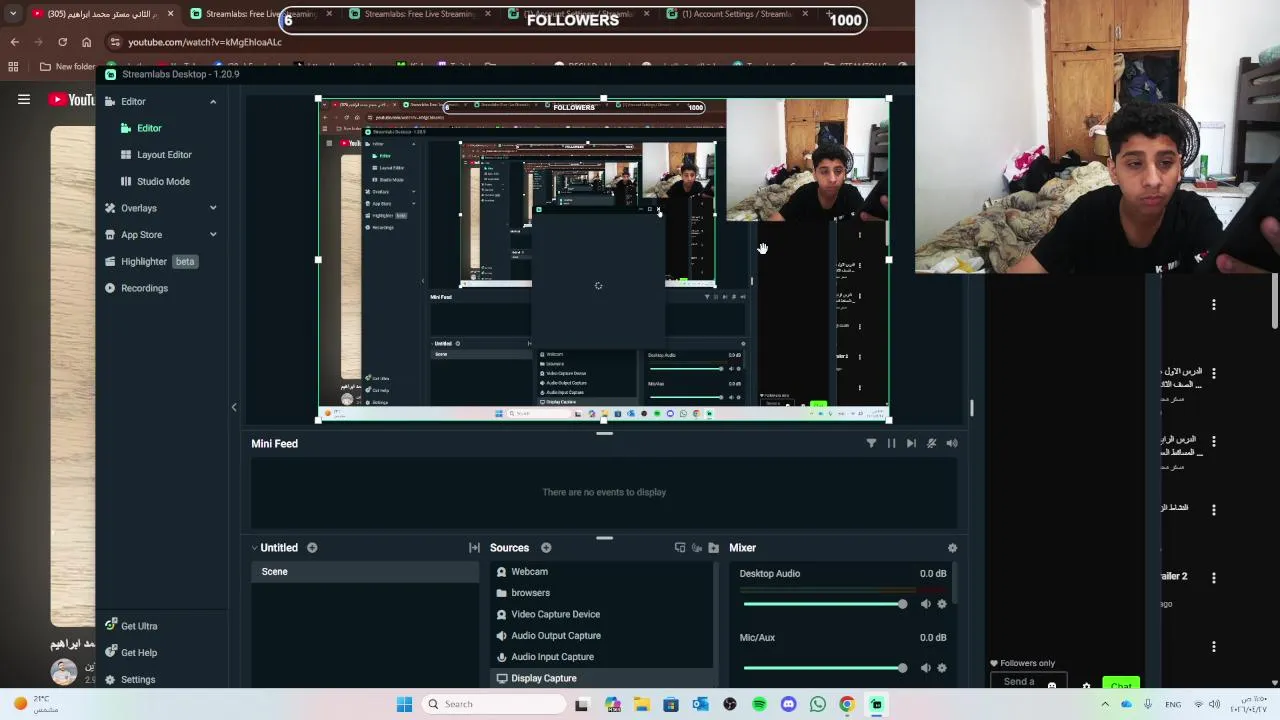Open Mixer advanced audio settings gear
Viewport: 1280px width, 720px height.
[x=952, y=548]
